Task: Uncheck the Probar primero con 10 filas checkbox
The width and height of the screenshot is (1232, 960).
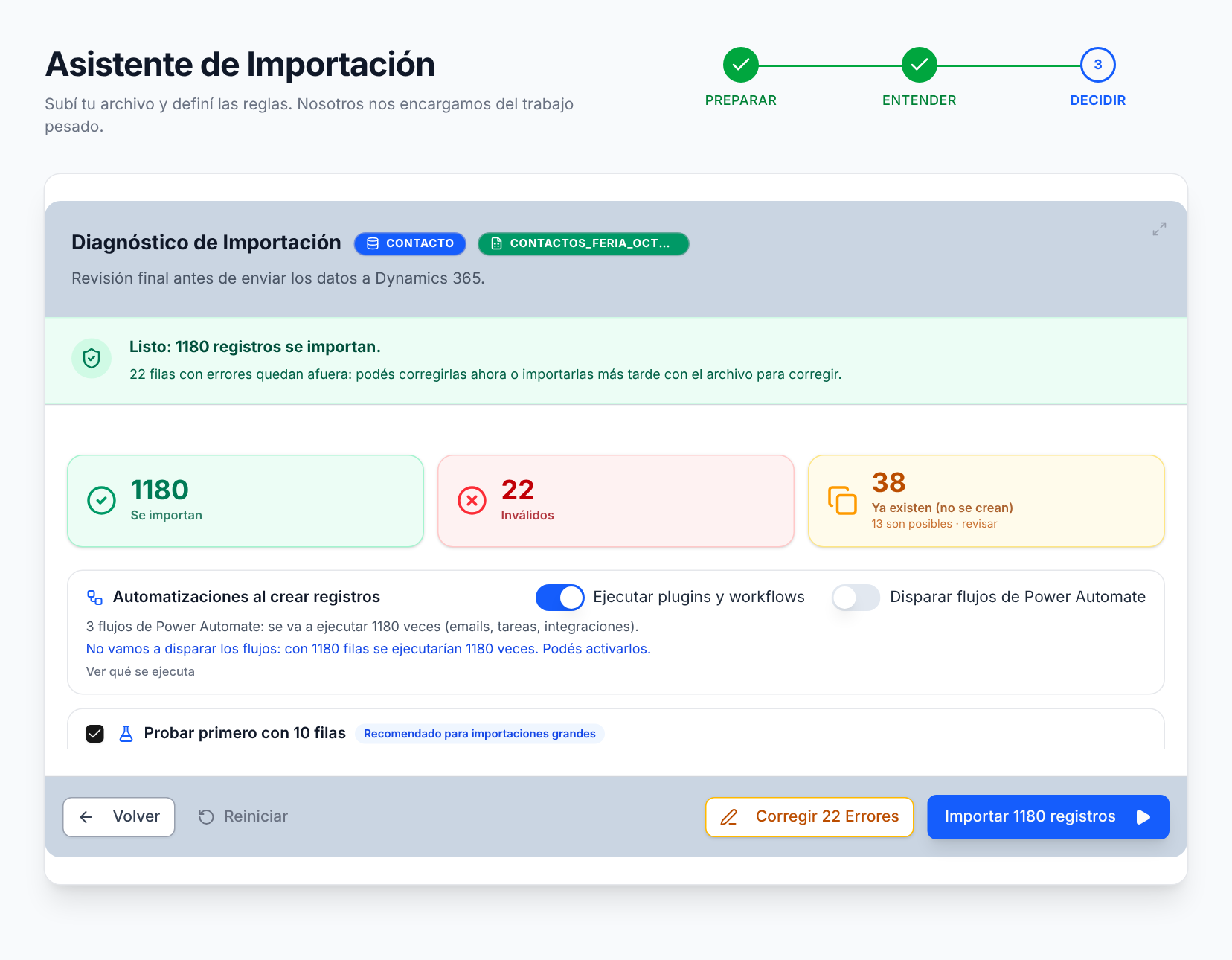Action: click(x=94, y=734)
